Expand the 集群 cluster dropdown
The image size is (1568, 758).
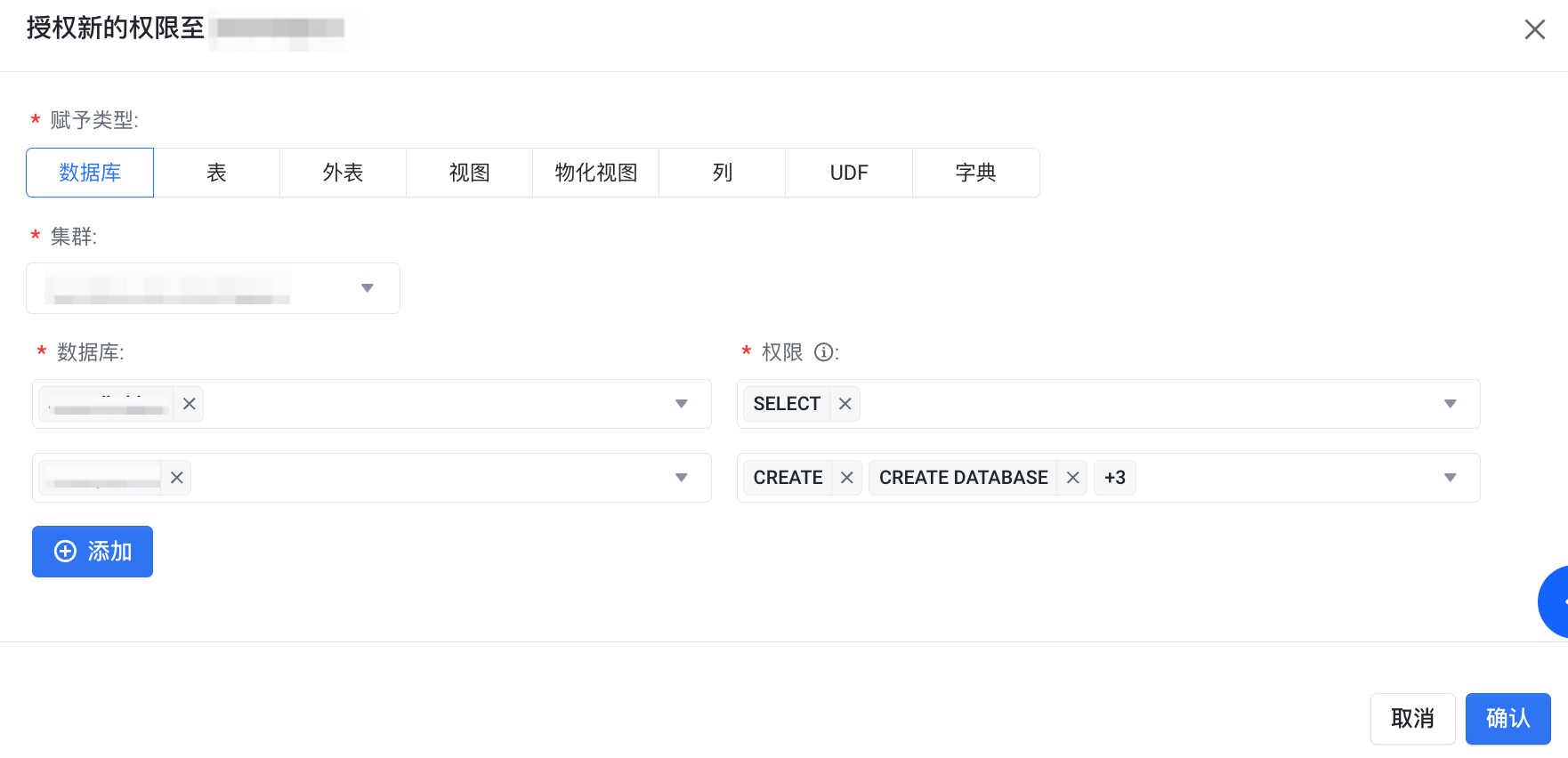click(367, 288)
